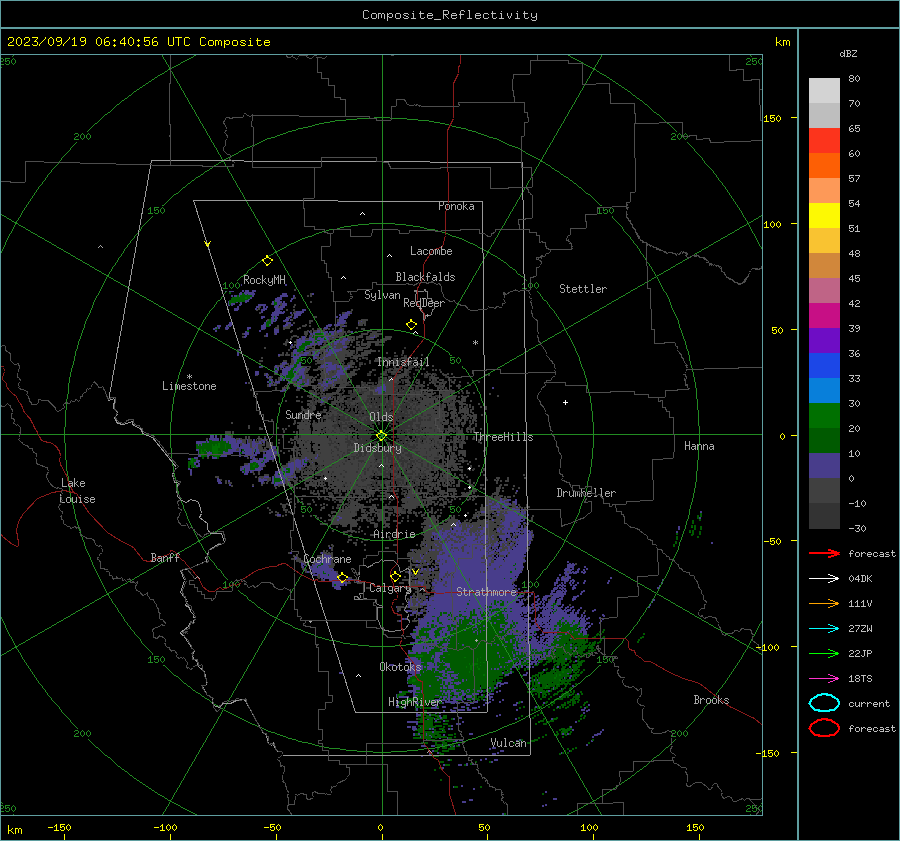This screenshot has width=900, height=841.
Task: Click the Blackfalds town label
Action: [425, 277]
